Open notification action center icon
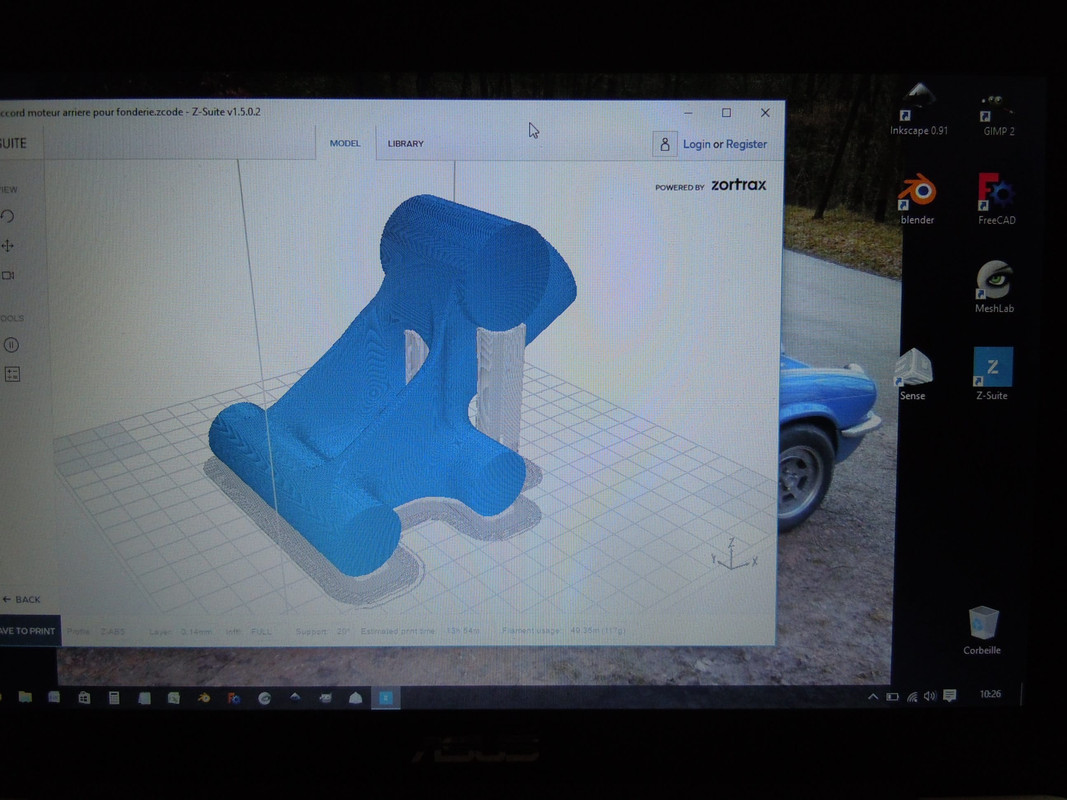This screenshot has width=1067, height=800. (x=949, y=695)
